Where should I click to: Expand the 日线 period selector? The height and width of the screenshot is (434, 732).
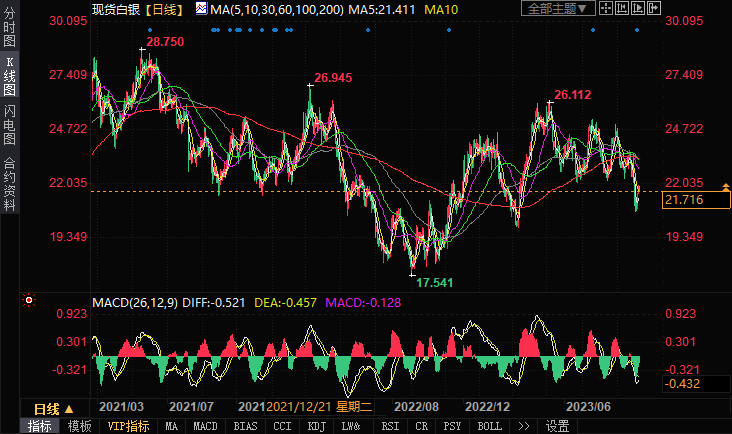pyautogui.click(x=54, y=409)
